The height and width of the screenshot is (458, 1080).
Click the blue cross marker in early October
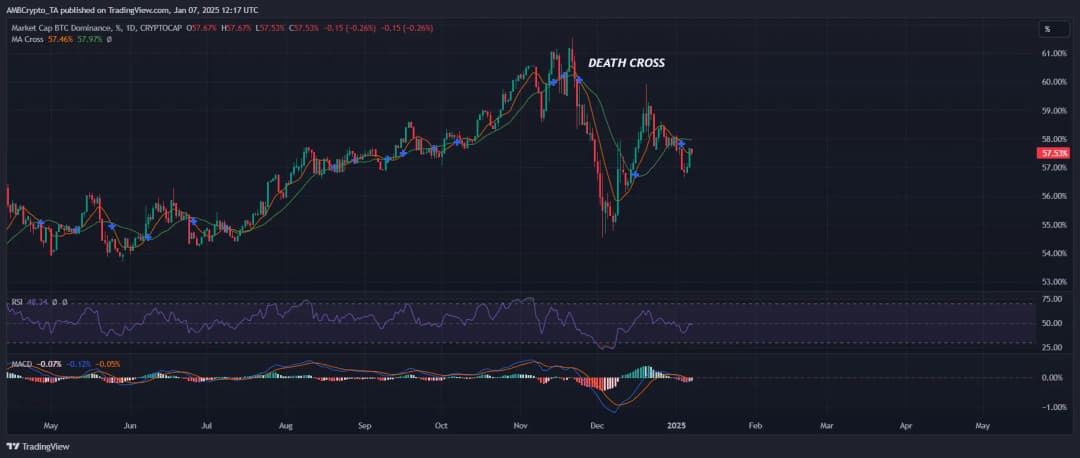click(458, 142)
